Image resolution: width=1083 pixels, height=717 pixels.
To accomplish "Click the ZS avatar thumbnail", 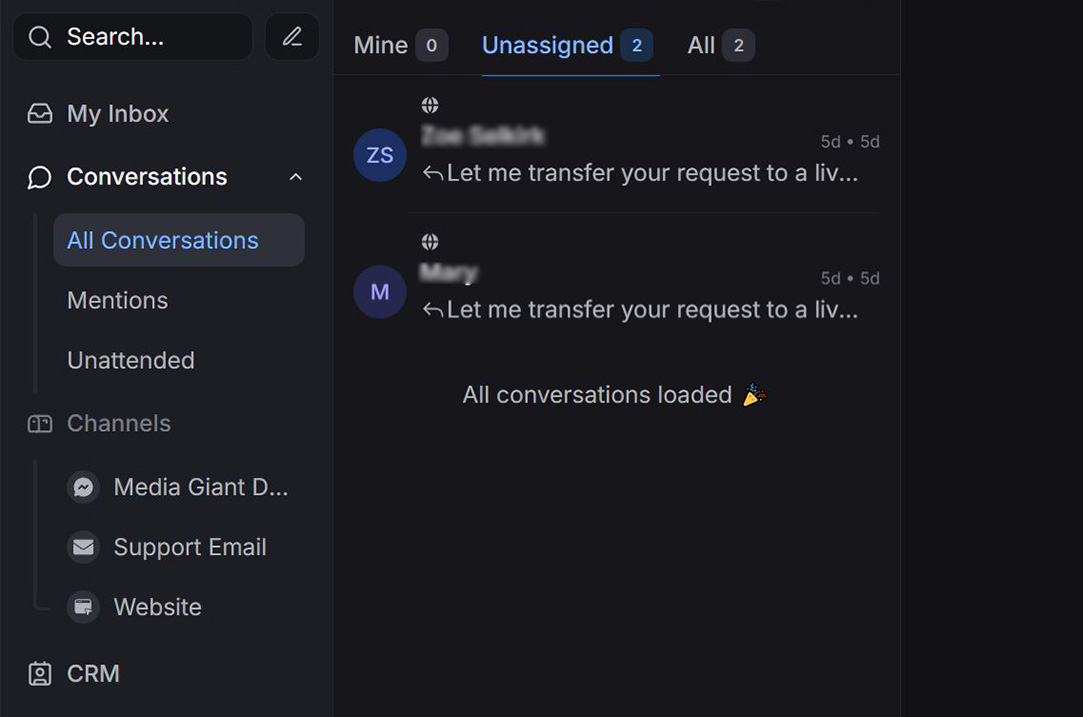I will [380, 155].
